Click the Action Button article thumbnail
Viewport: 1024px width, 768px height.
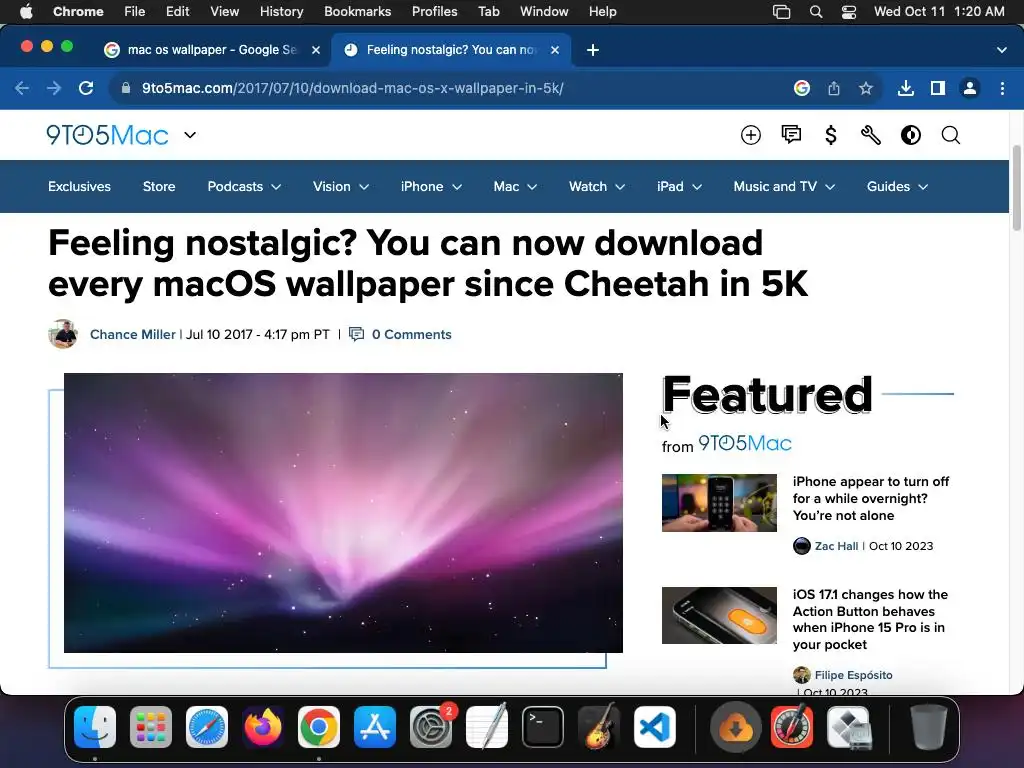point(719,615)
